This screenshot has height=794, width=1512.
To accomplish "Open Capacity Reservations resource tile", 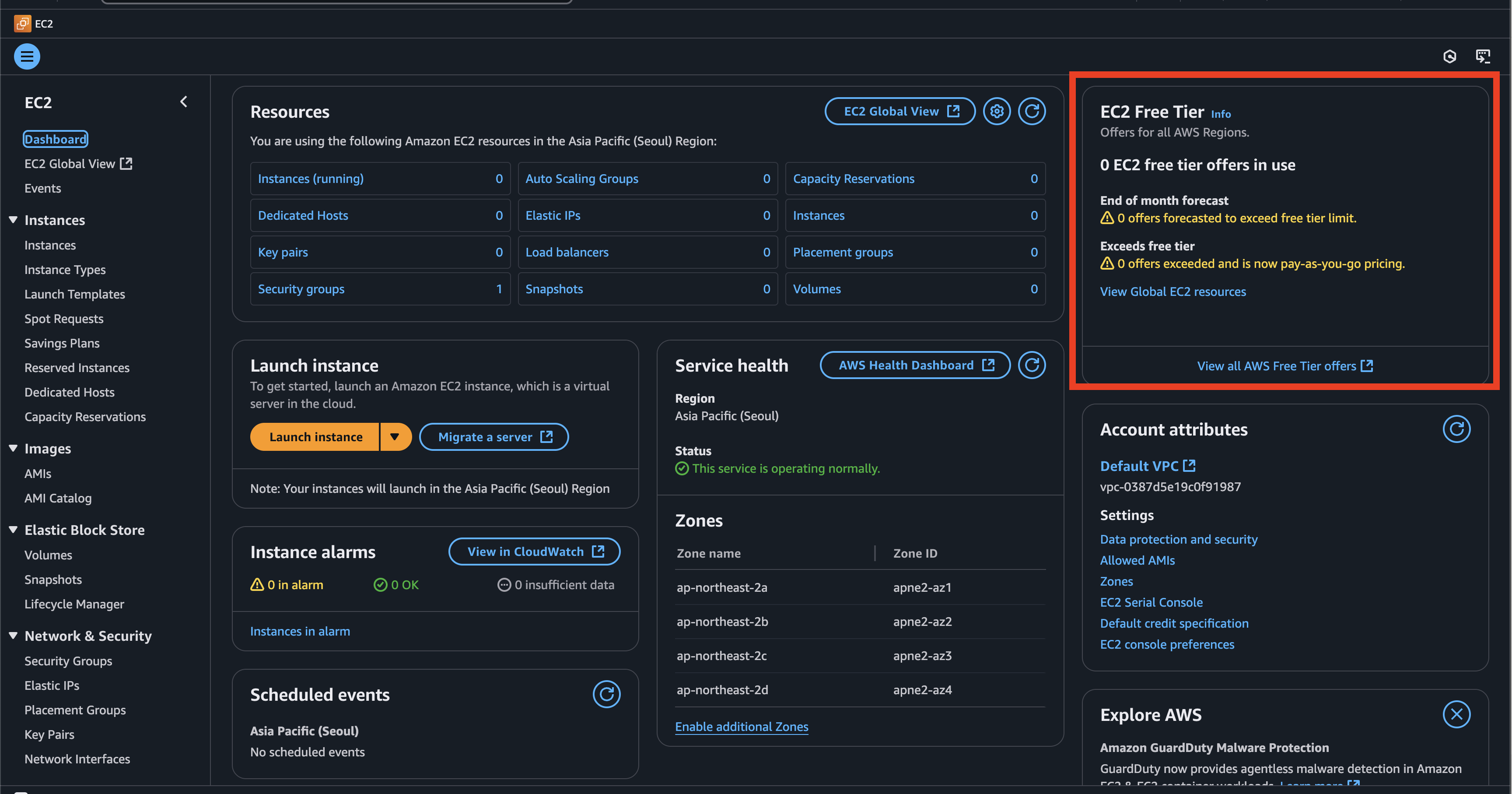I will point(915,179).
